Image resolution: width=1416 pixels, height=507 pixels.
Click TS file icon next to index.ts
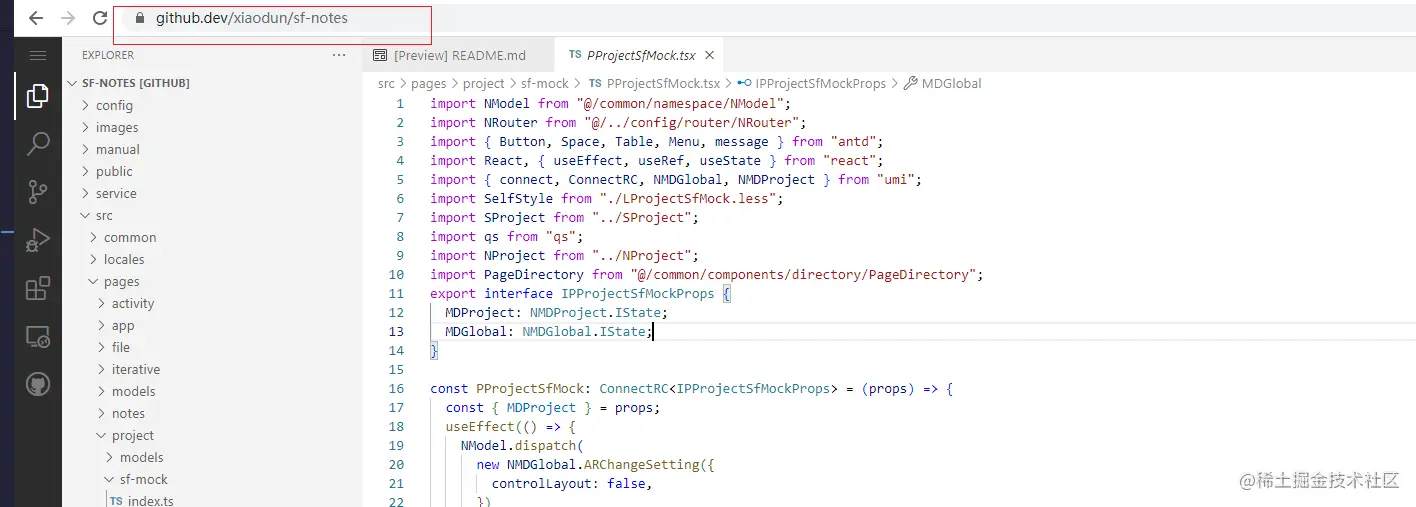(117, 501)
